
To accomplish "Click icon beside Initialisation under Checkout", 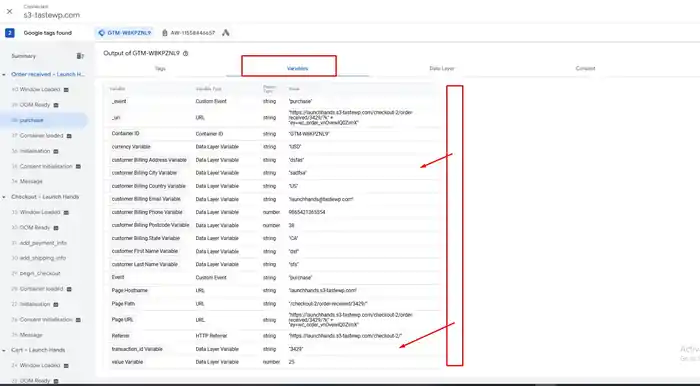I will [x=56, y=304].
